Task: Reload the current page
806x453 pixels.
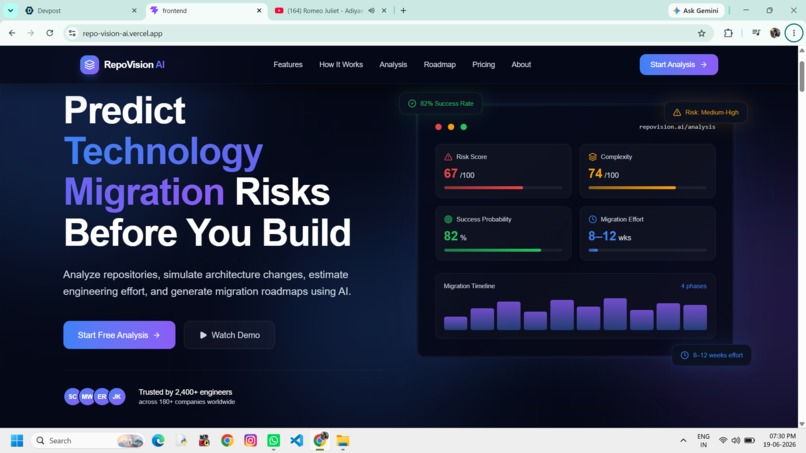Action: coord(50,33)
